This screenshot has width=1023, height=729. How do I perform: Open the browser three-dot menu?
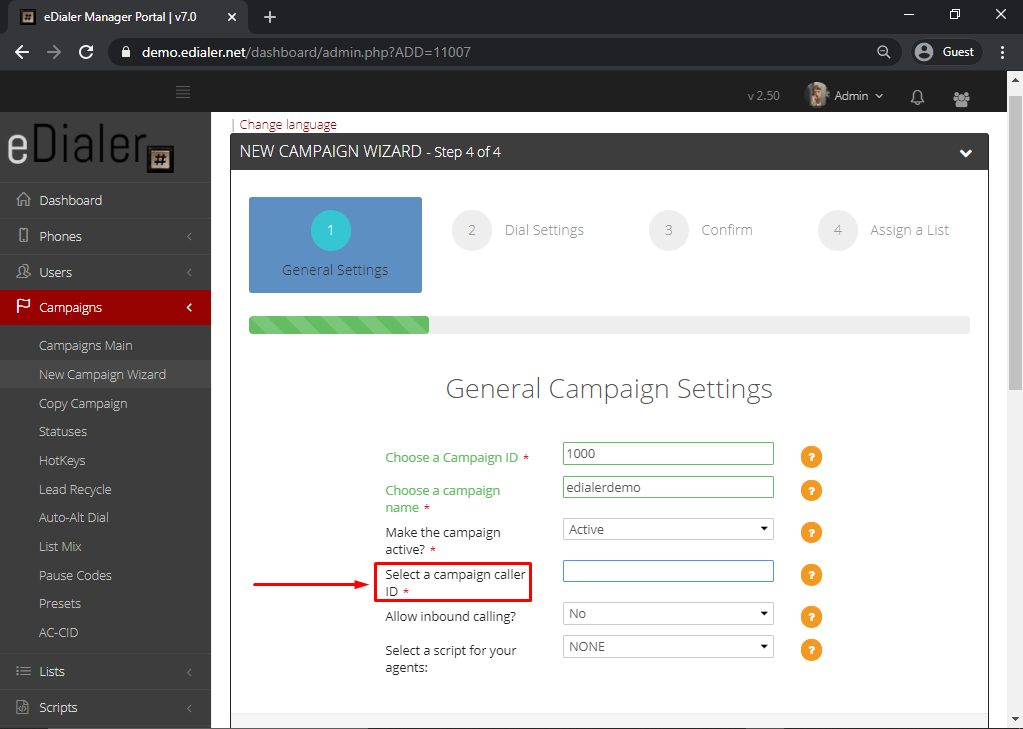[1003, 52]
